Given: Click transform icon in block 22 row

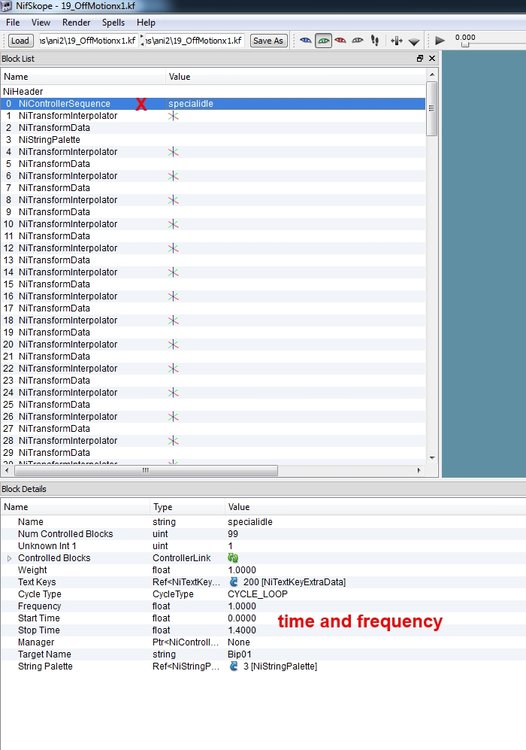Looking at the screenshot, I should (x=173, y=368).
